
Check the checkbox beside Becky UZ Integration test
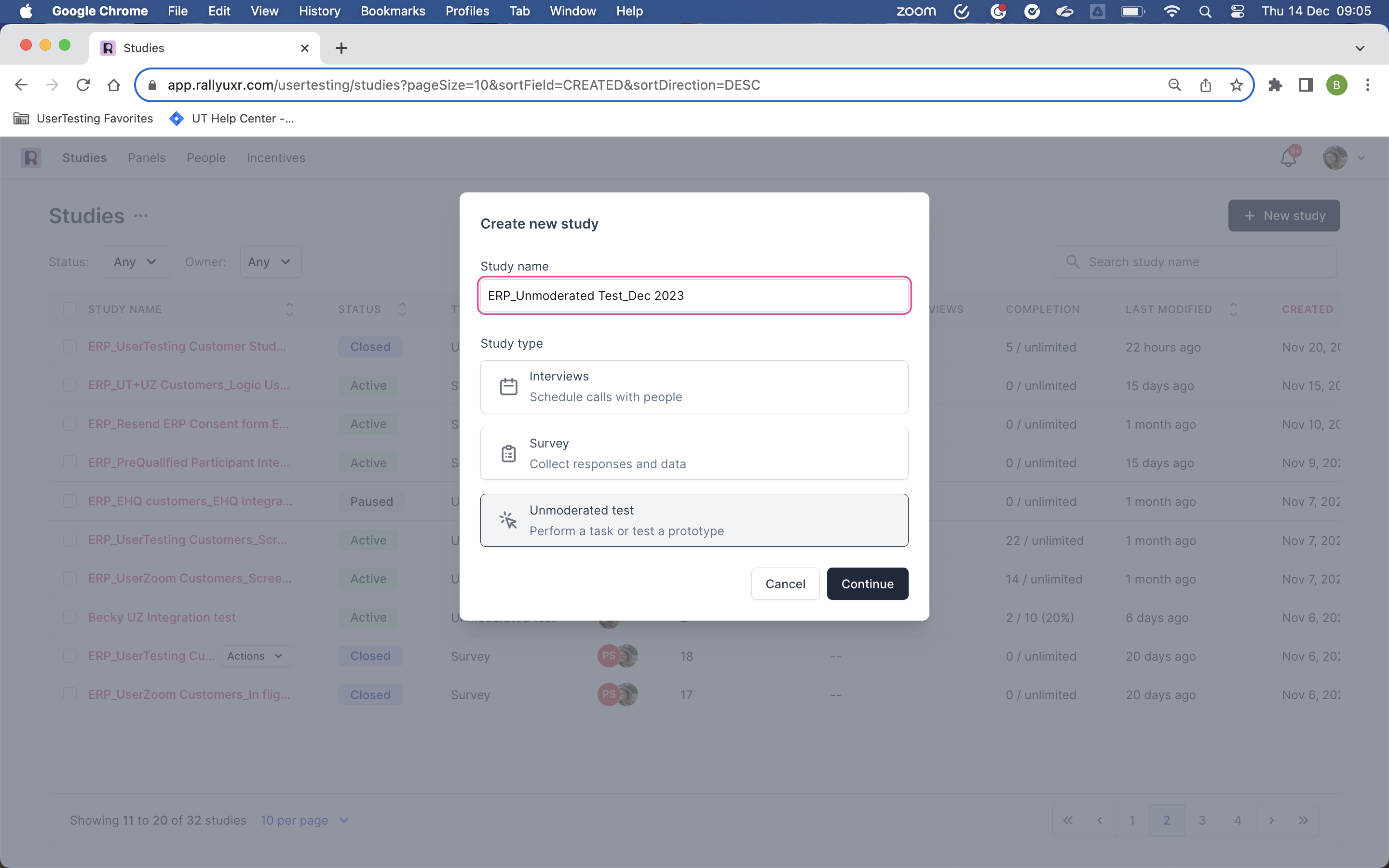pos(69,617)
